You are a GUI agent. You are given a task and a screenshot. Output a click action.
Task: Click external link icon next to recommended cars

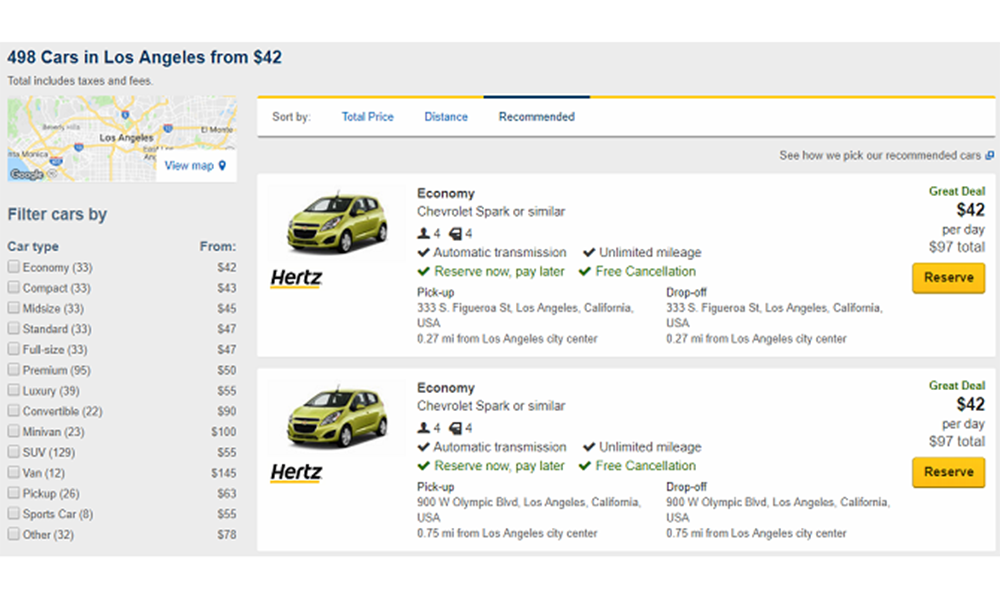[x=989, y=156]
